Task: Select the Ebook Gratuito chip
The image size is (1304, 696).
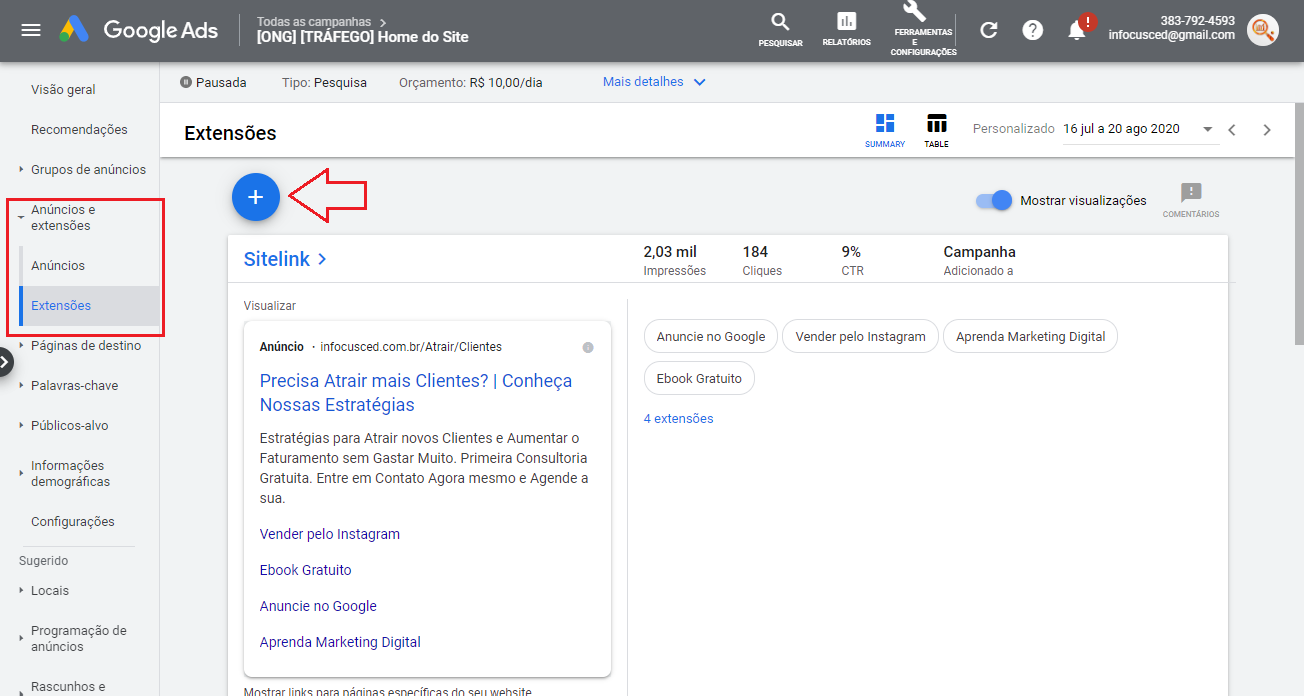Action: 699,378
